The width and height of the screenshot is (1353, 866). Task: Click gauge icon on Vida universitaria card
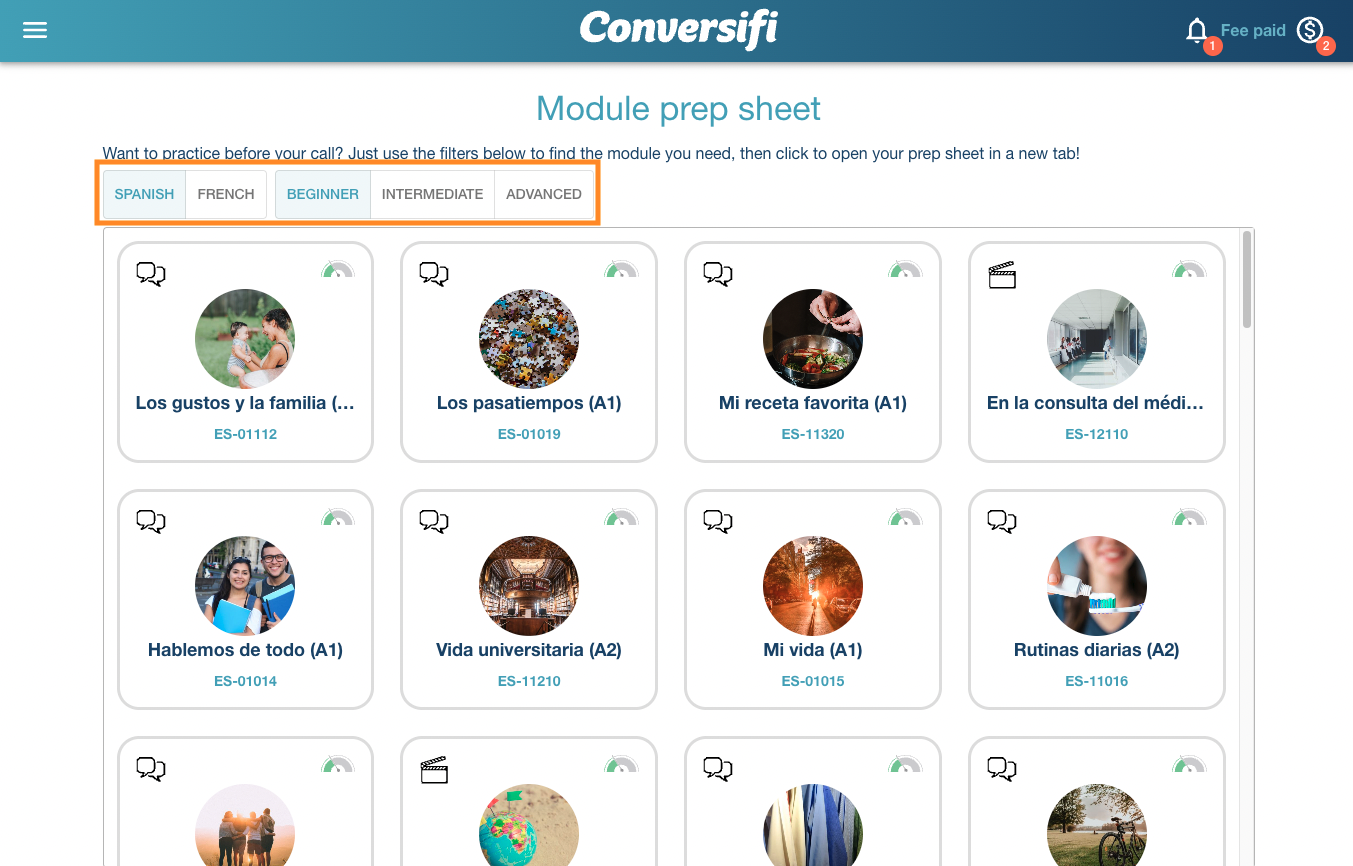(x=621, y=517)
